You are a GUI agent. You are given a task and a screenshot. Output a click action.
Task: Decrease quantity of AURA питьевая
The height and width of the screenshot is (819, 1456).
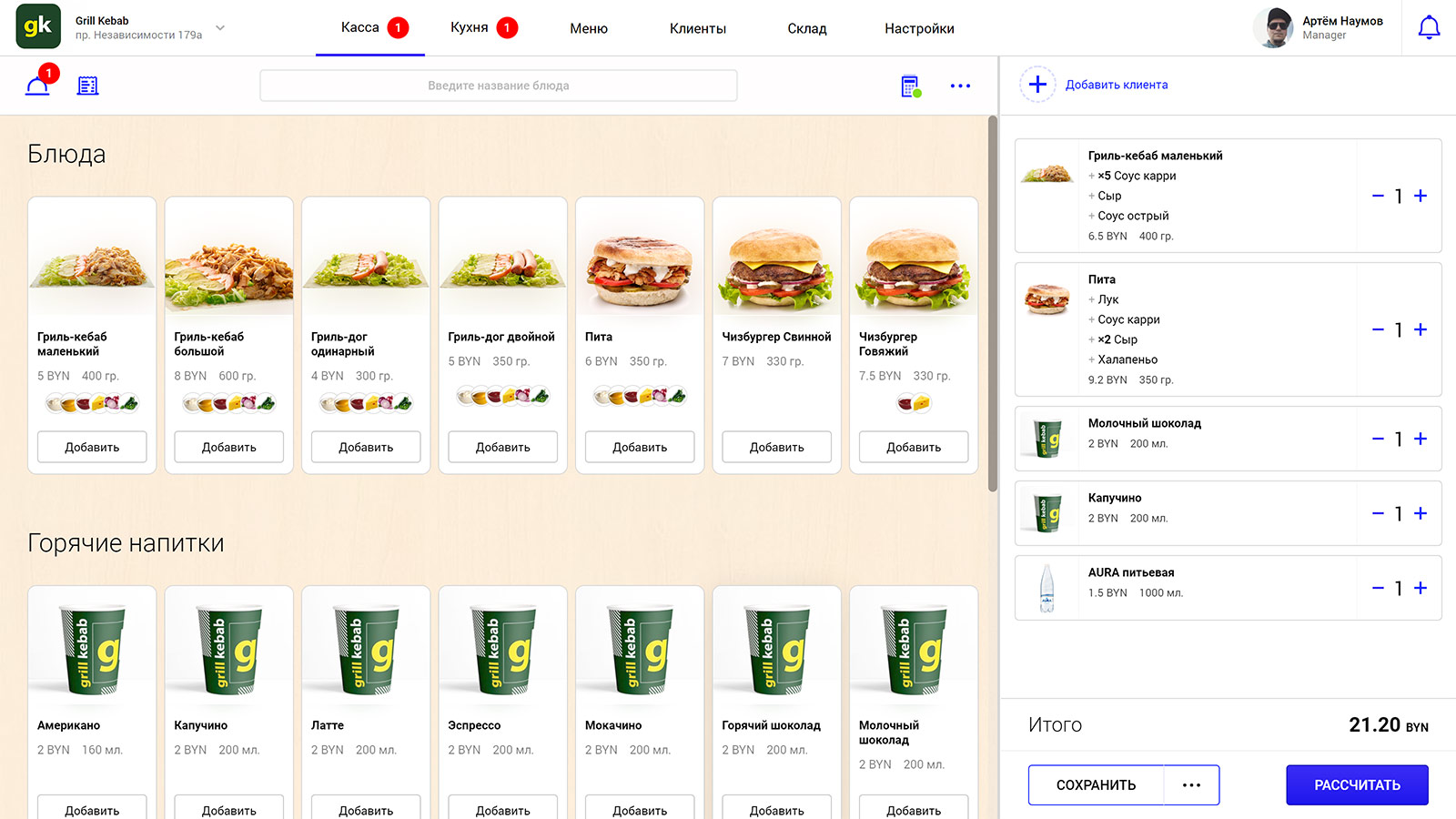pos(1378,588)
